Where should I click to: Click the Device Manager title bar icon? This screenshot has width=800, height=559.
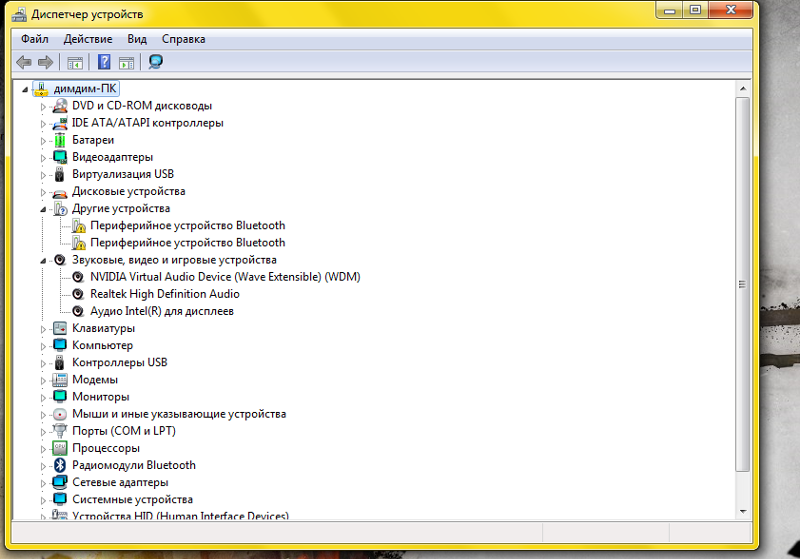[x=19, y=14]
